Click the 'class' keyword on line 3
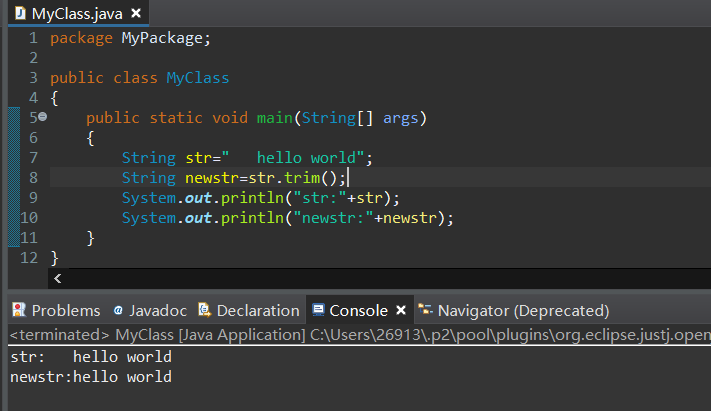This screenshot has width=711, height=411. click(135, 78)
